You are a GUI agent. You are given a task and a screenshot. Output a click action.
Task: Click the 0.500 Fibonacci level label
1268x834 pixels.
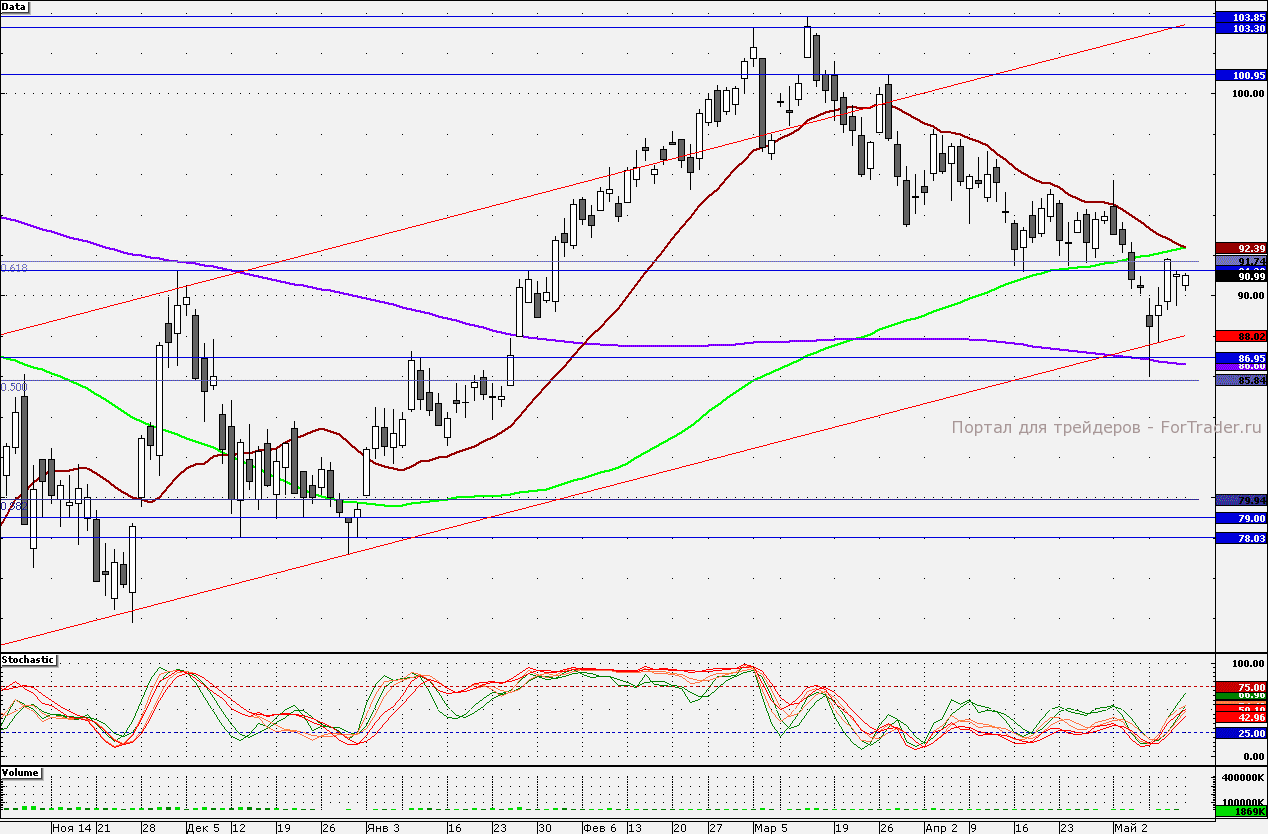click(14, 386)
